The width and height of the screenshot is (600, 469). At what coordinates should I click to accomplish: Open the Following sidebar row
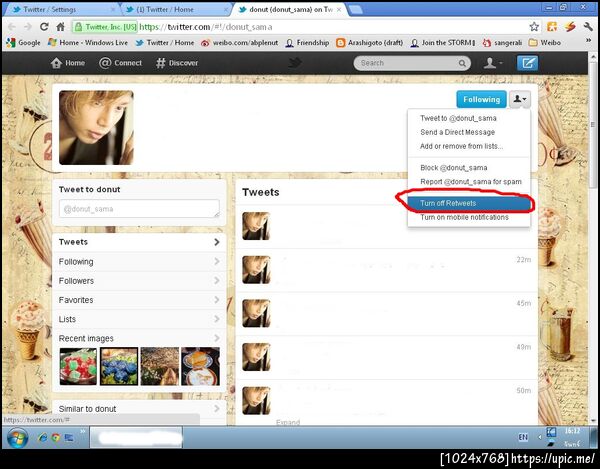(x=139, y=262)
